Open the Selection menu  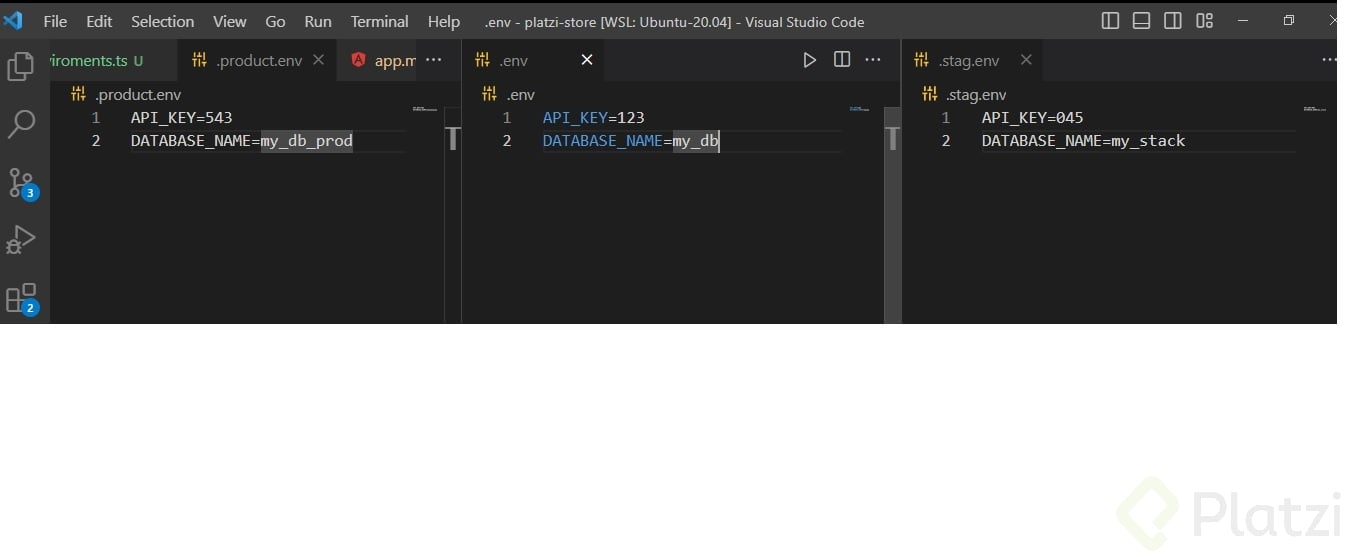163,21
